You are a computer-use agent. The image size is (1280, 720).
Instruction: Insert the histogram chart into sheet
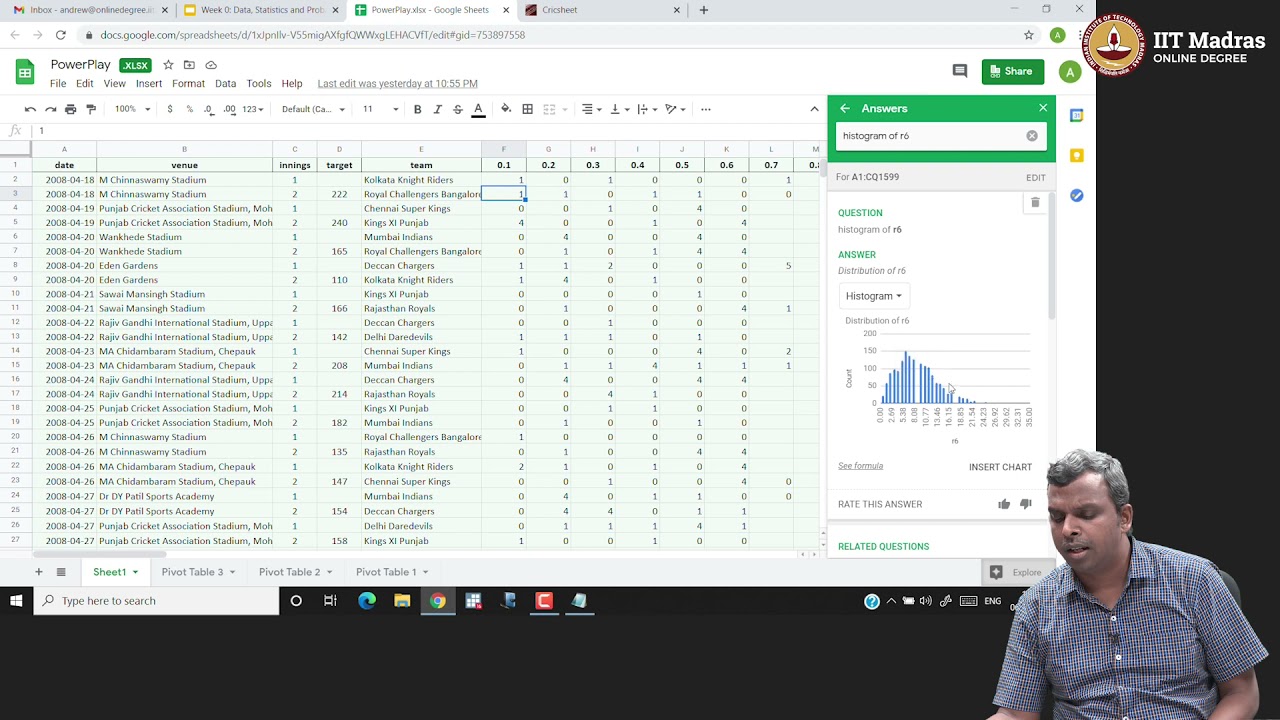click(x=1000, y=467)
